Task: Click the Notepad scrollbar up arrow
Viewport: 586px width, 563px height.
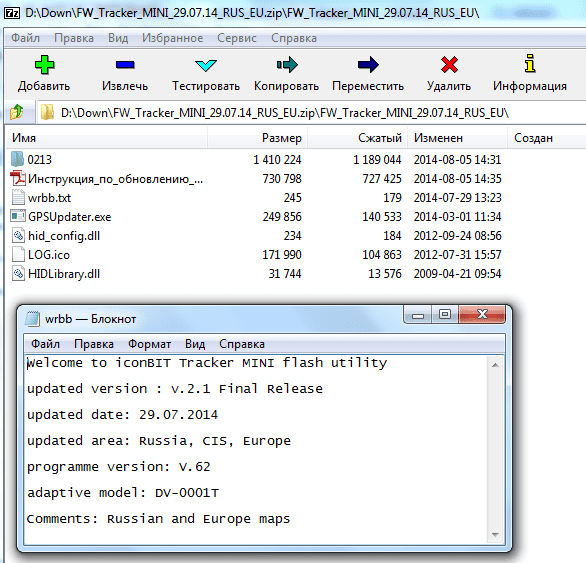Action: [496, 364]
